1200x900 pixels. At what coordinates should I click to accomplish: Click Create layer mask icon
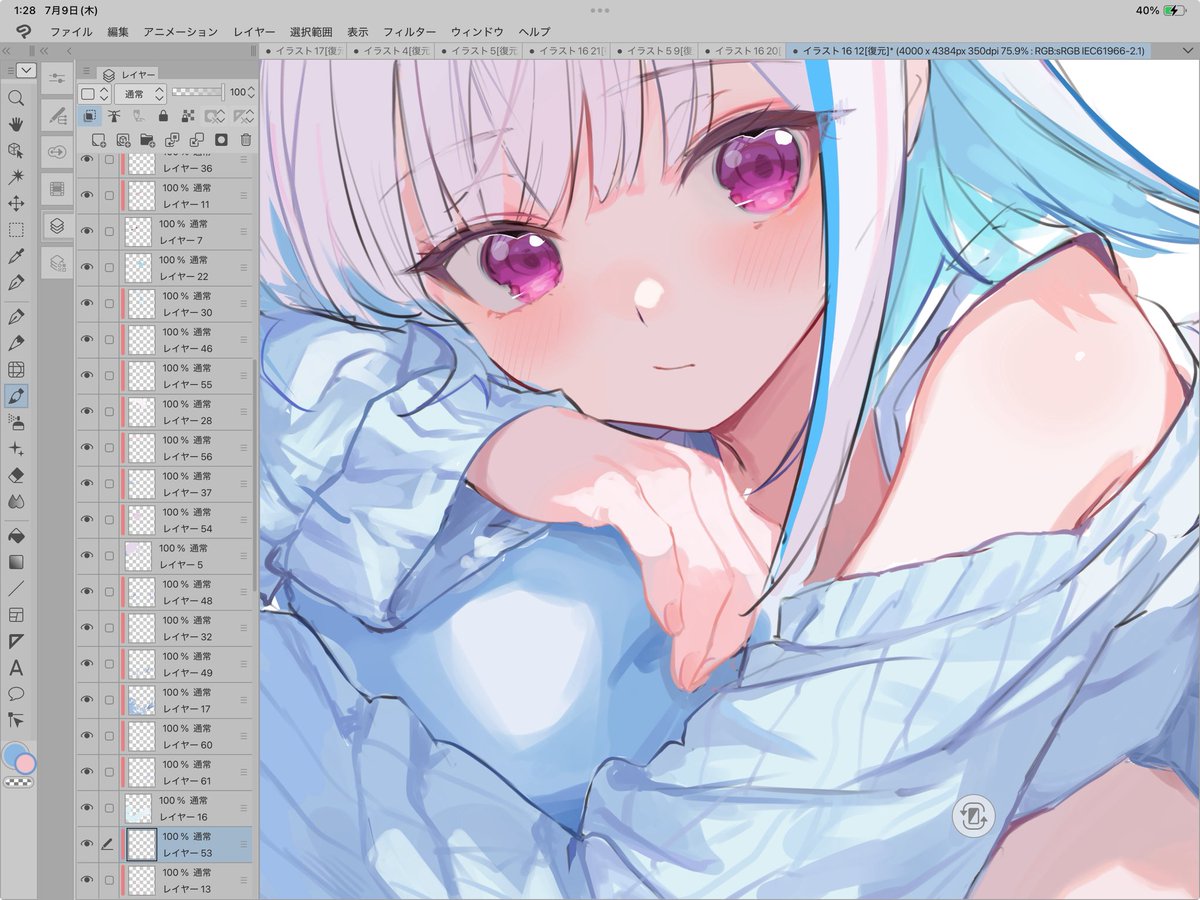point(221,140)
